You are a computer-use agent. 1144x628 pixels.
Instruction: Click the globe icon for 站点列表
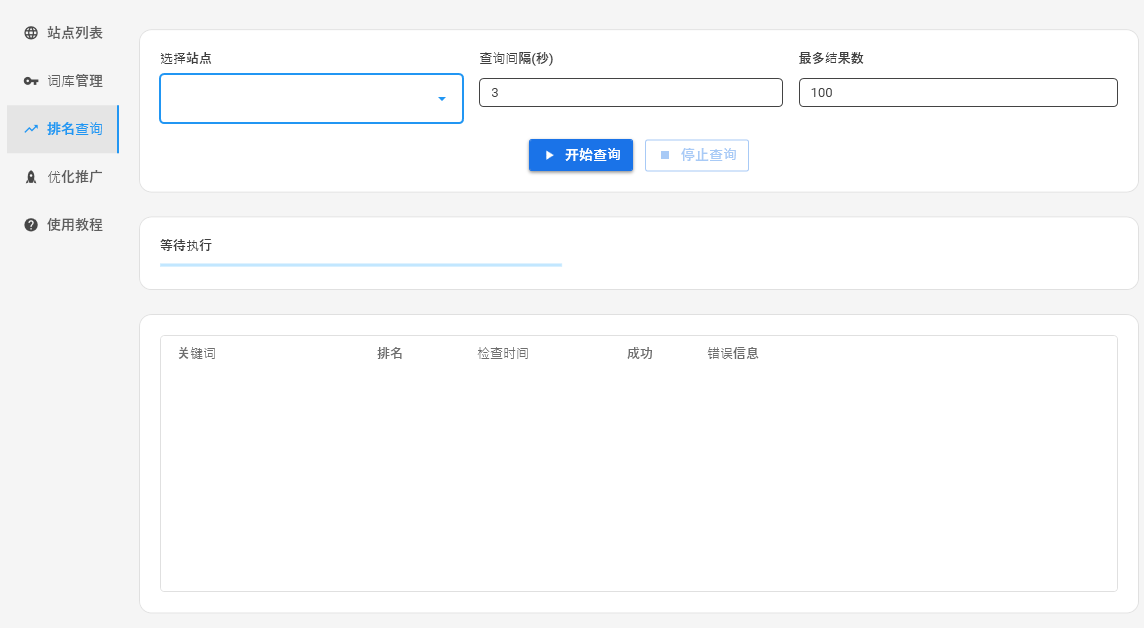[x=31, y=33]
